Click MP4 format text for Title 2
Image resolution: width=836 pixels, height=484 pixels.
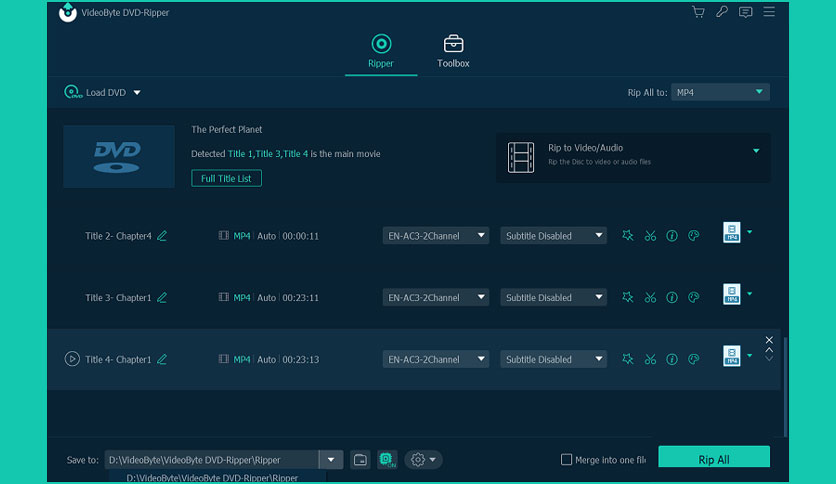242,236
